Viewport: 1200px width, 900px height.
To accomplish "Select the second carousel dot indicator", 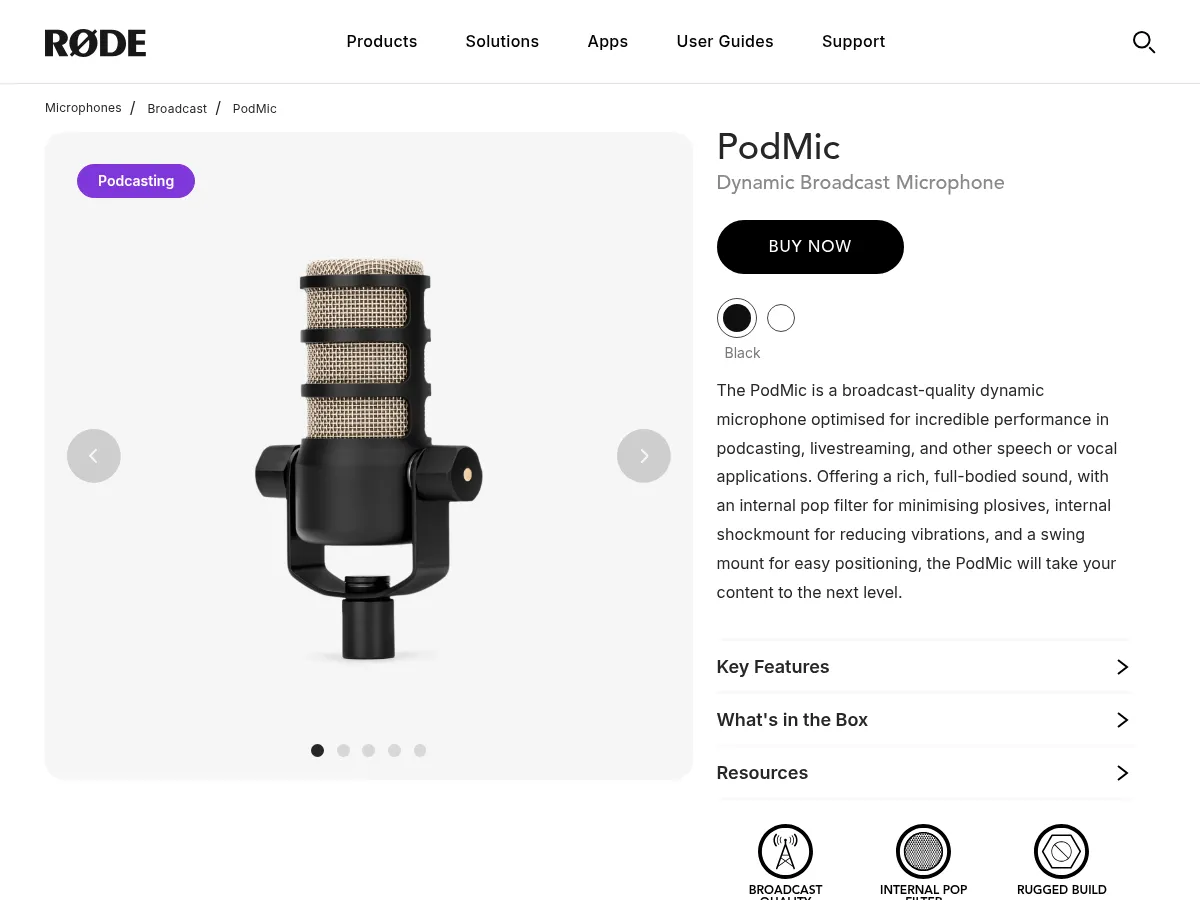I will 343,750.
